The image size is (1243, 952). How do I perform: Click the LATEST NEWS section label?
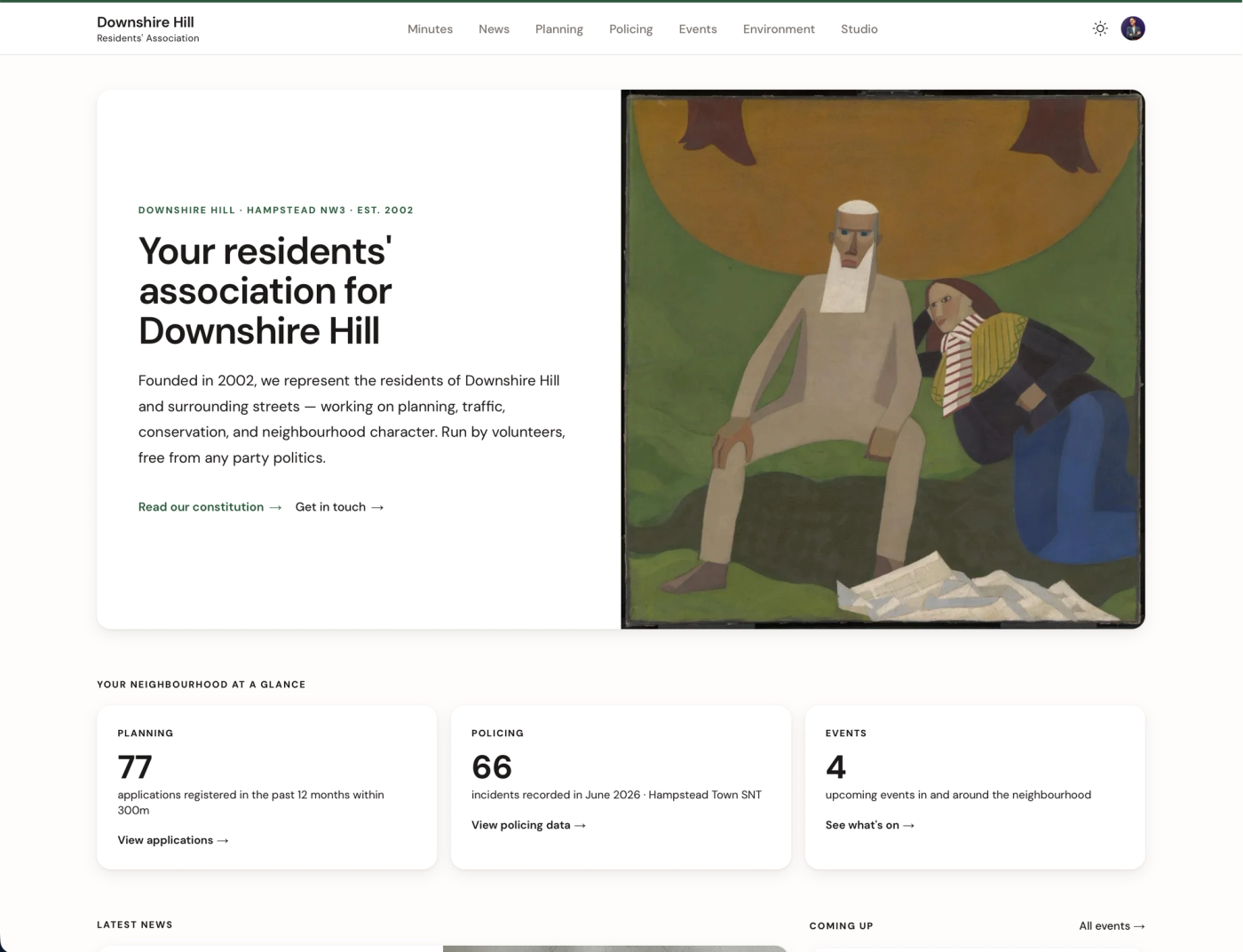135,924
